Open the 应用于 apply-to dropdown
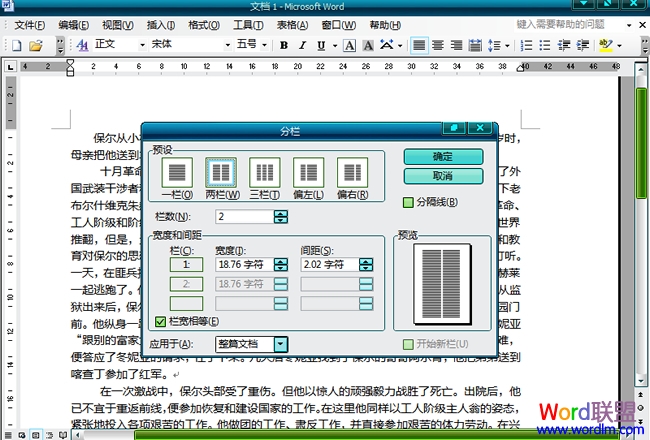 [281, 344]
